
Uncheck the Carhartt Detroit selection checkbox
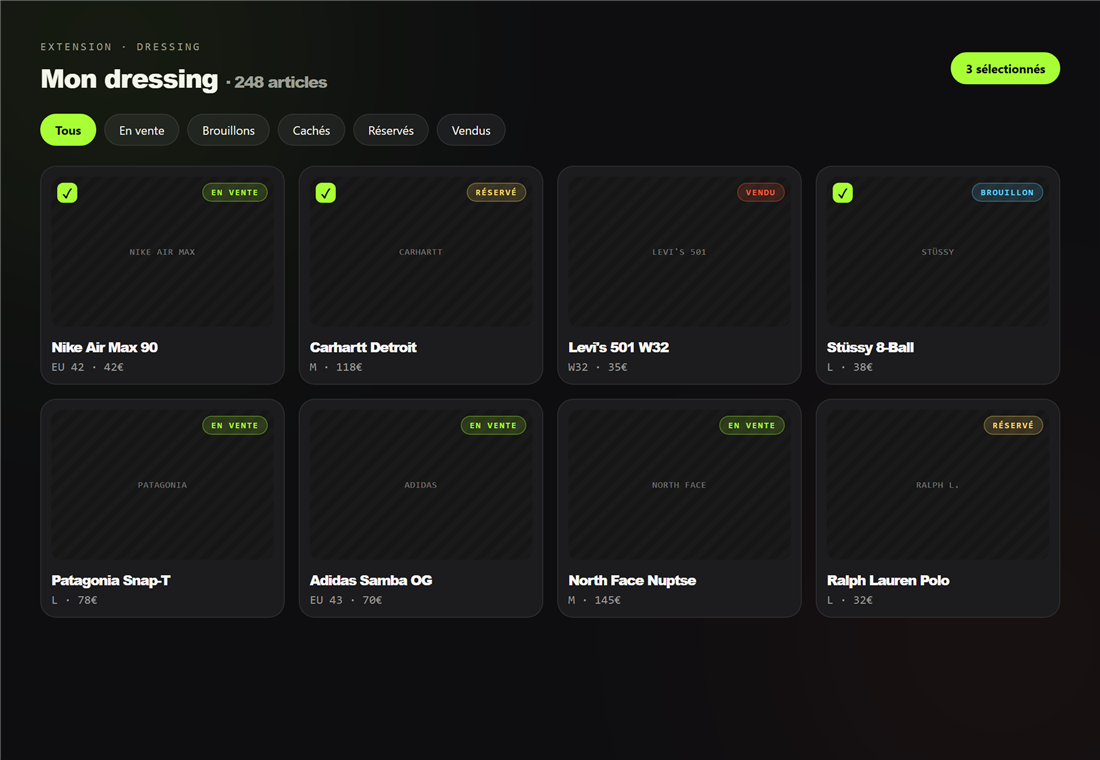[x=326, y=192]
